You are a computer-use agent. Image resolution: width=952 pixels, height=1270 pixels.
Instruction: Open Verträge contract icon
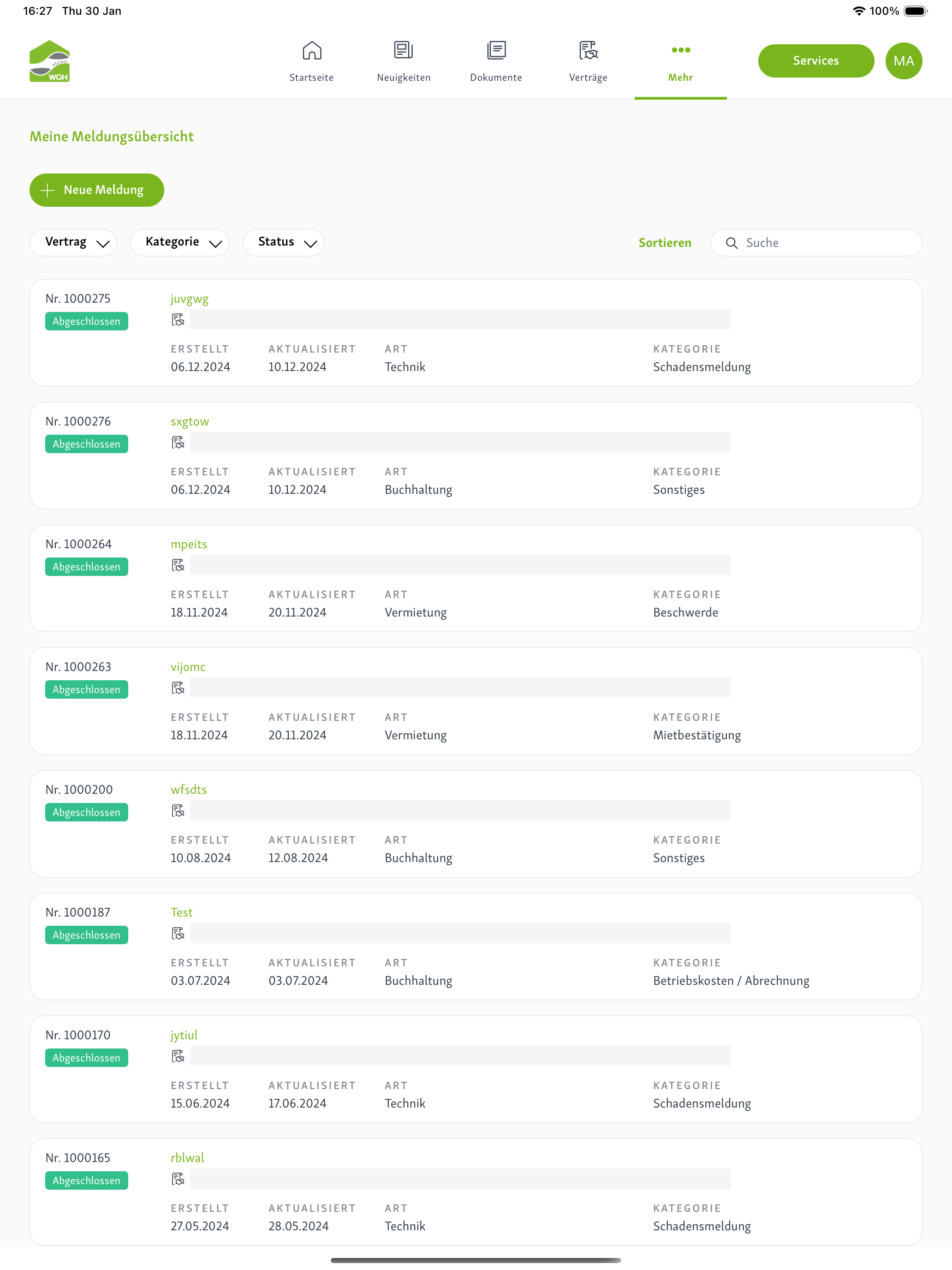point(588,50)
